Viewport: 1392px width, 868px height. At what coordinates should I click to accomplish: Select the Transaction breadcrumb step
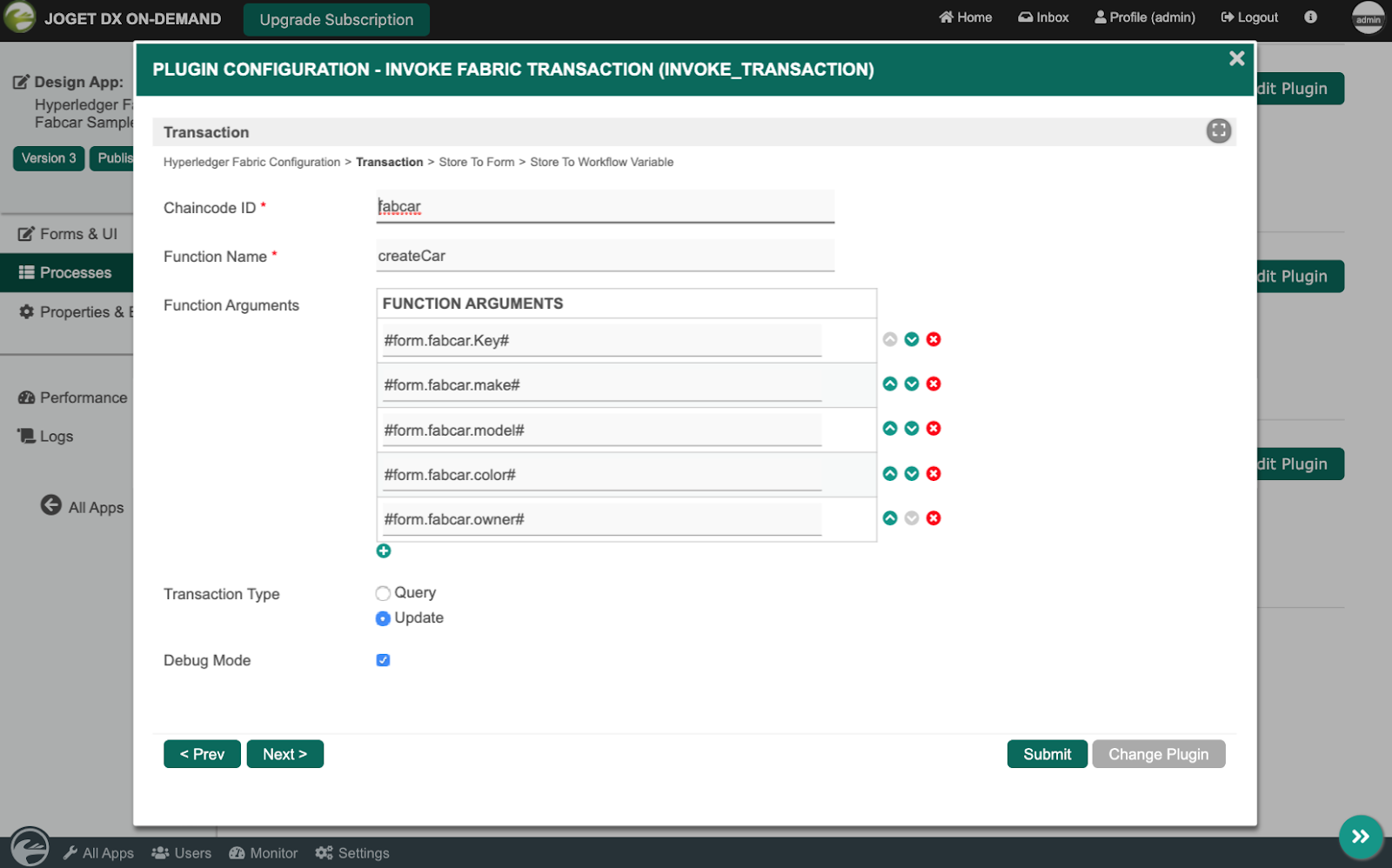pyautogui.click(x=390, y=162)
